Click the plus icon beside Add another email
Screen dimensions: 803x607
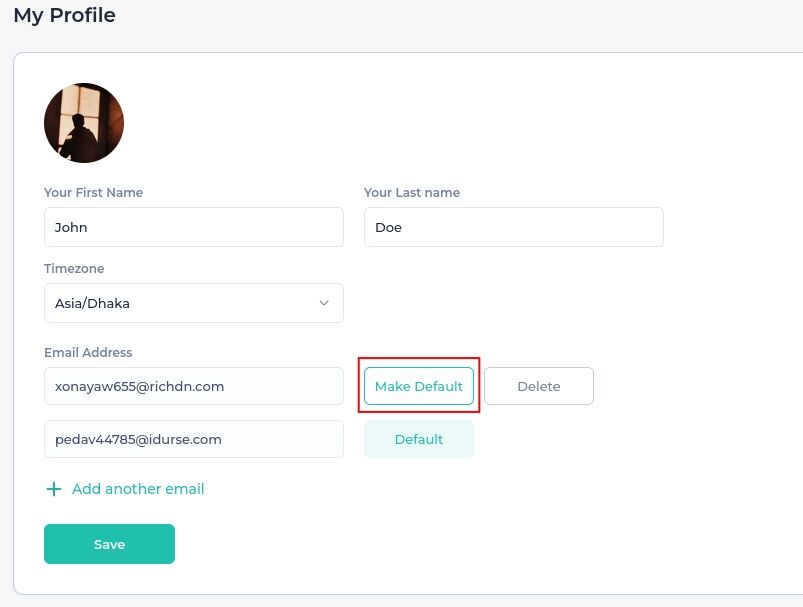click(54, 489)
